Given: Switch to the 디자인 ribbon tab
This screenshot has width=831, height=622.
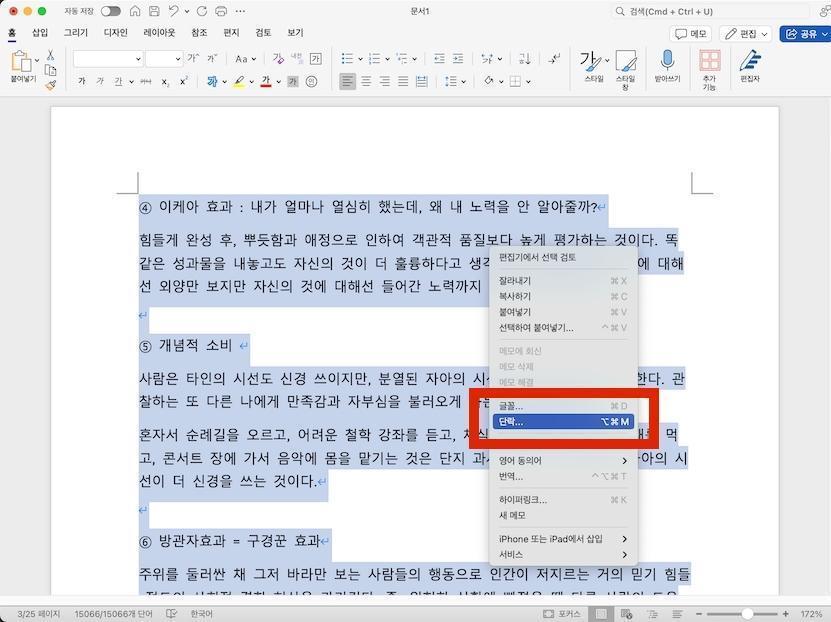Looking at the screenshot, I should (x=116, y=33).
